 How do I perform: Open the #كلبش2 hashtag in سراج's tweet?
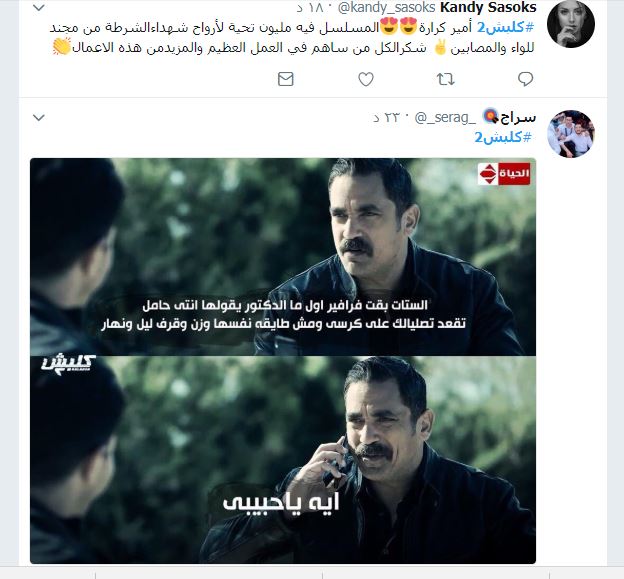503,137
